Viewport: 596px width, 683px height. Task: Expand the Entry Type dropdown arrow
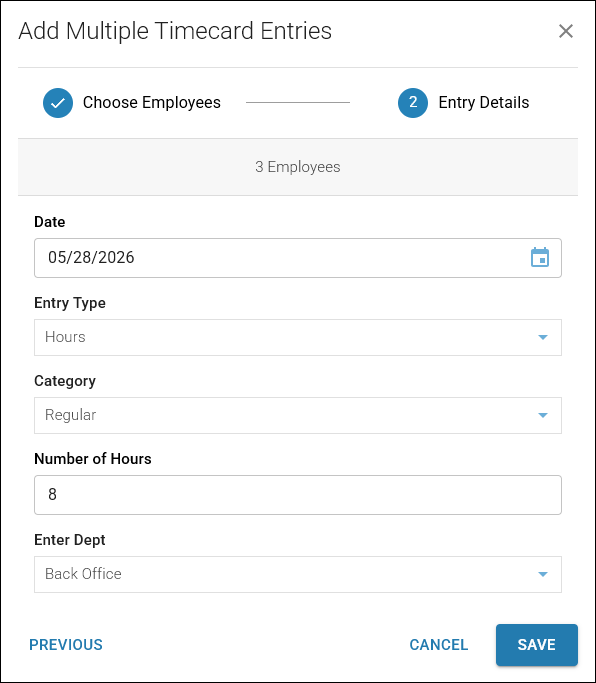pyautogui.click(x=542, y=337)
